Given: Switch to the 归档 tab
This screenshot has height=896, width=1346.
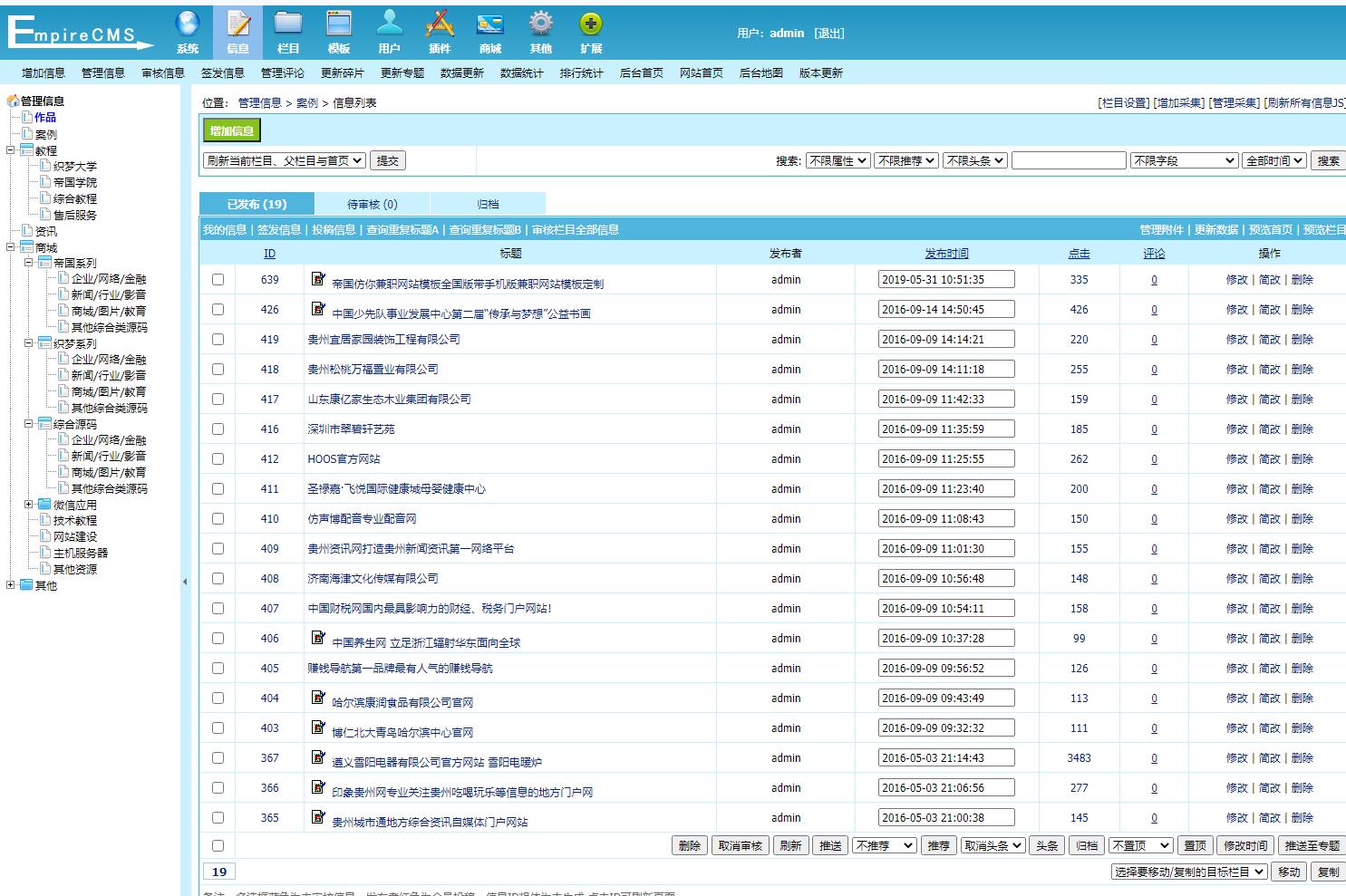Looking at the screenshot, I should point(488,204).
